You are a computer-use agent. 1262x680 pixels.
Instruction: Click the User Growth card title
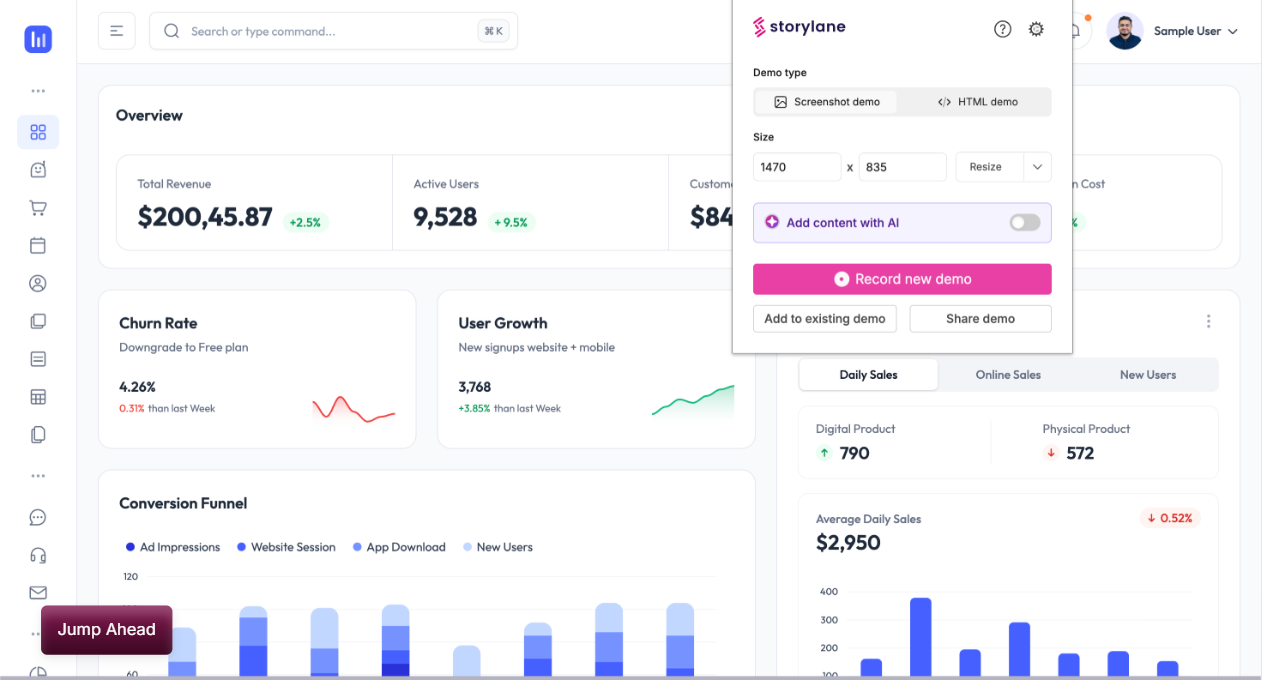pyautogui.click(x=503, y=323)
